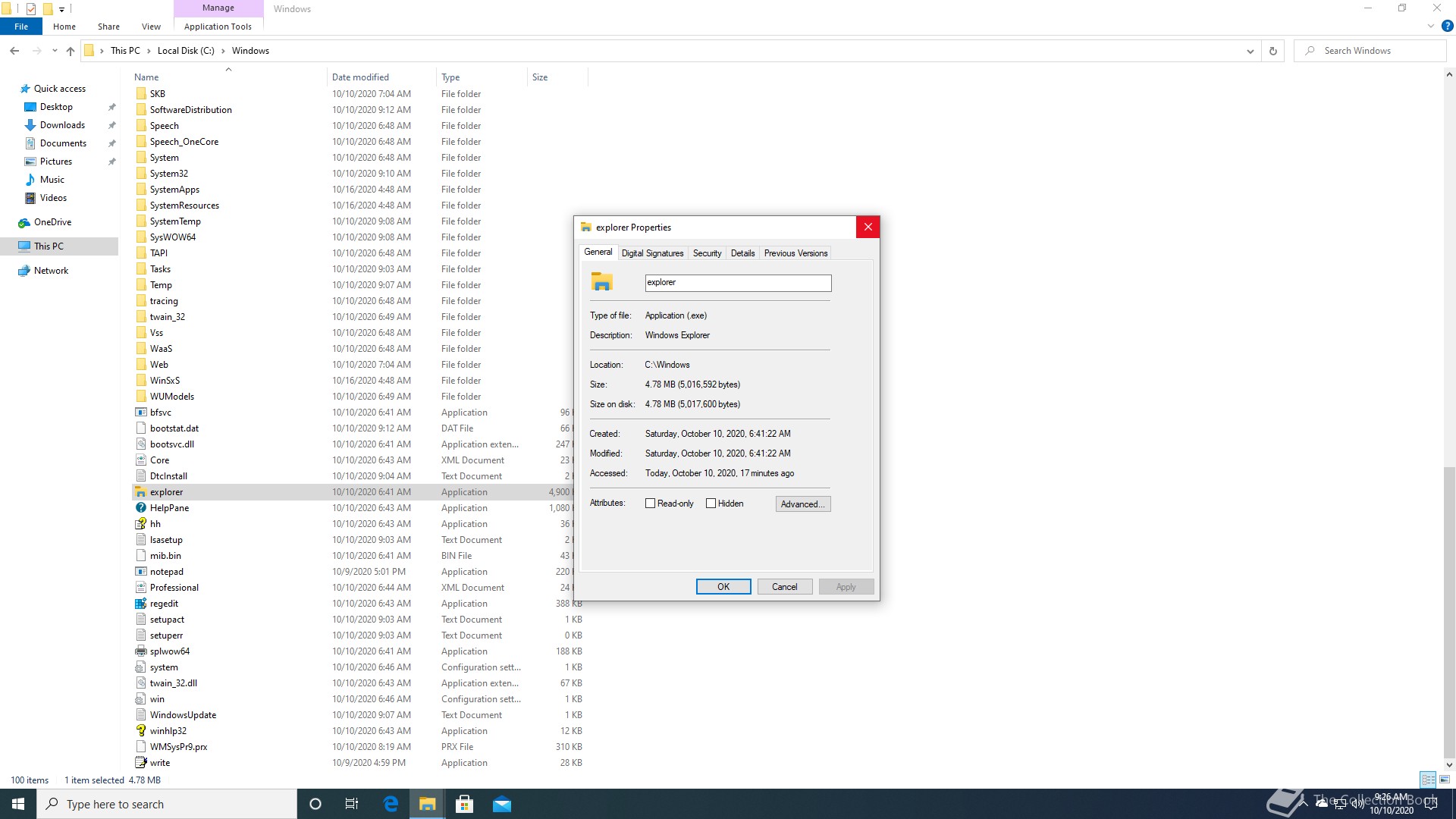Select the explorer application file icon
This screenshot has width=1456, height=819.
coord(141,492)
